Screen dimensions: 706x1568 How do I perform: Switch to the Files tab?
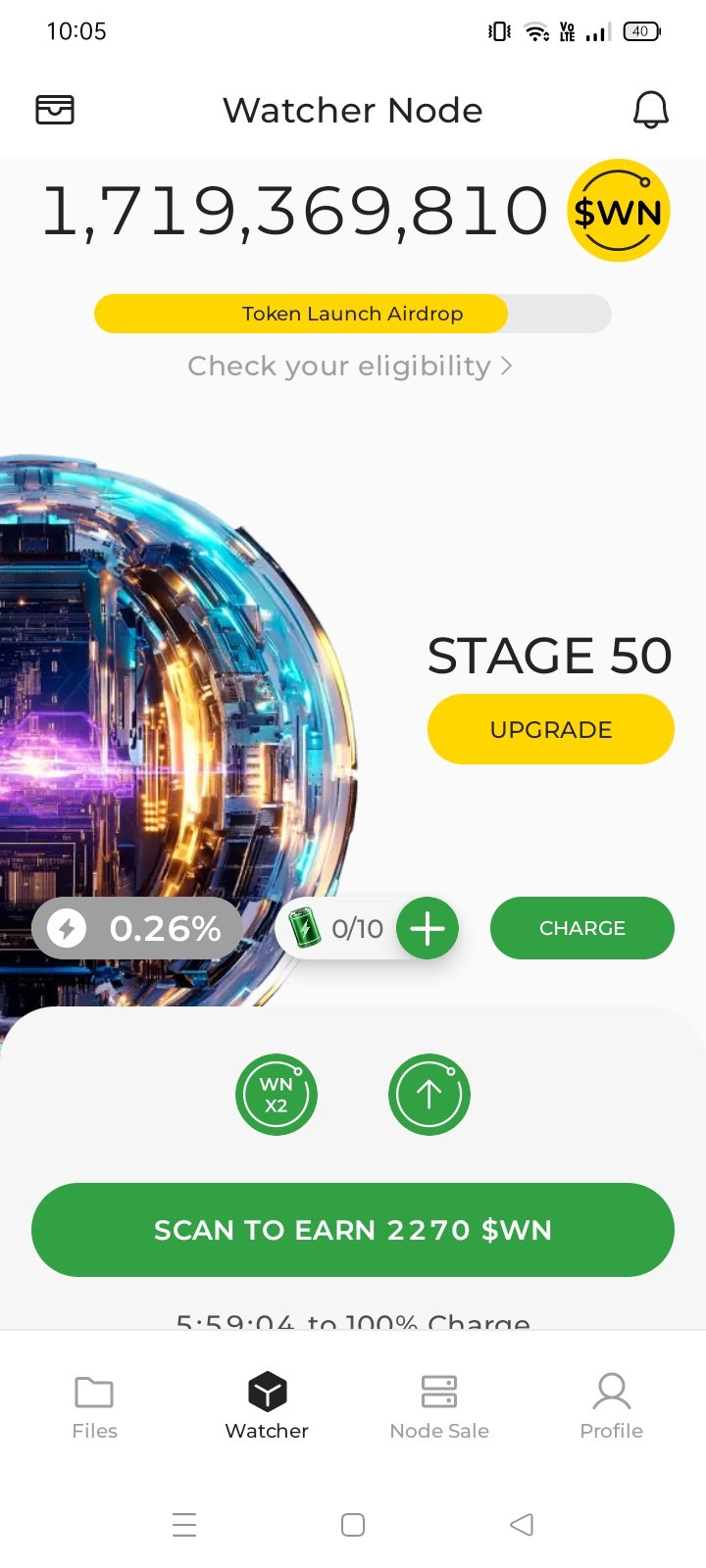[x=94, y=1407]
